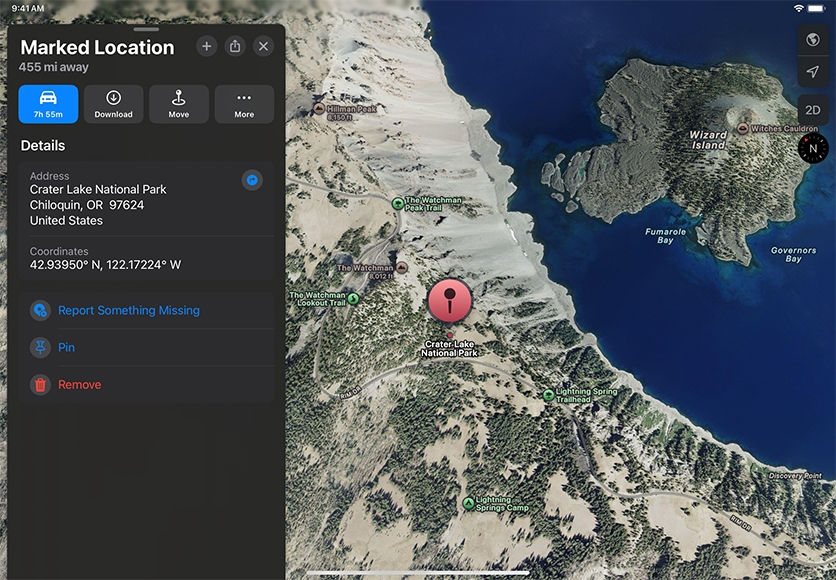Share the marked location
The image size is (836, 580).
(235, 46)
